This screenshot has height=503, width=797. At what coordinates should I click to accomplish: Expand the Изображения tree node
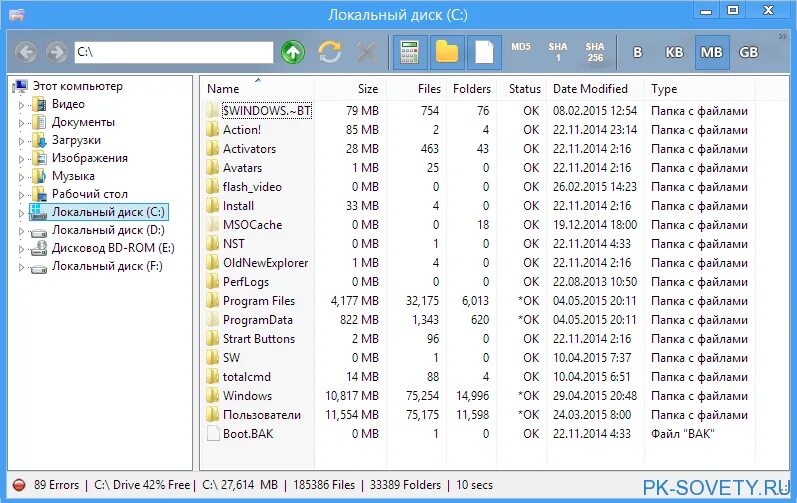coord(21,159)
